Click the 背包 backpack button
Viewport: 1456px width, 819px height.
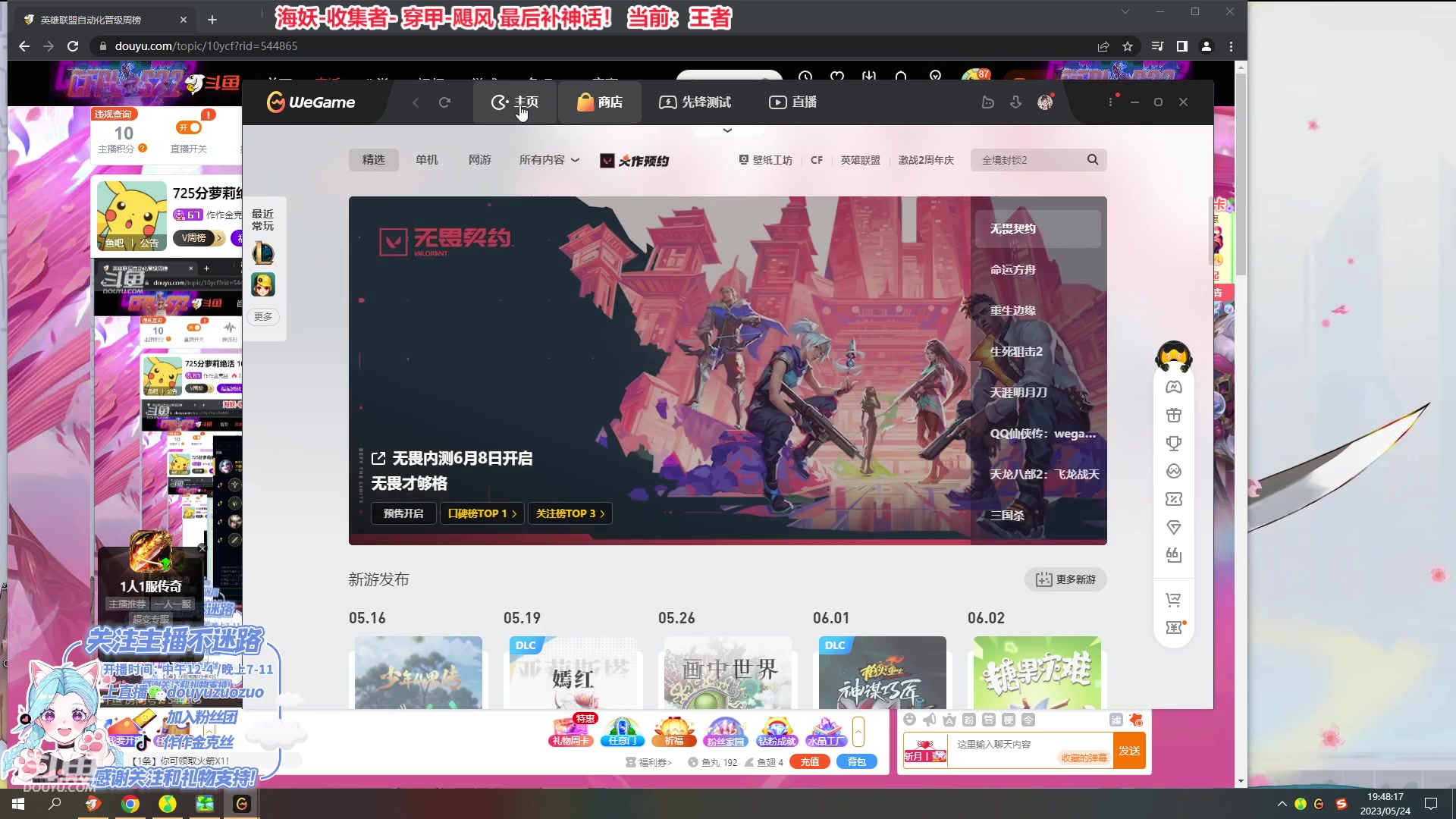[857, 762]
